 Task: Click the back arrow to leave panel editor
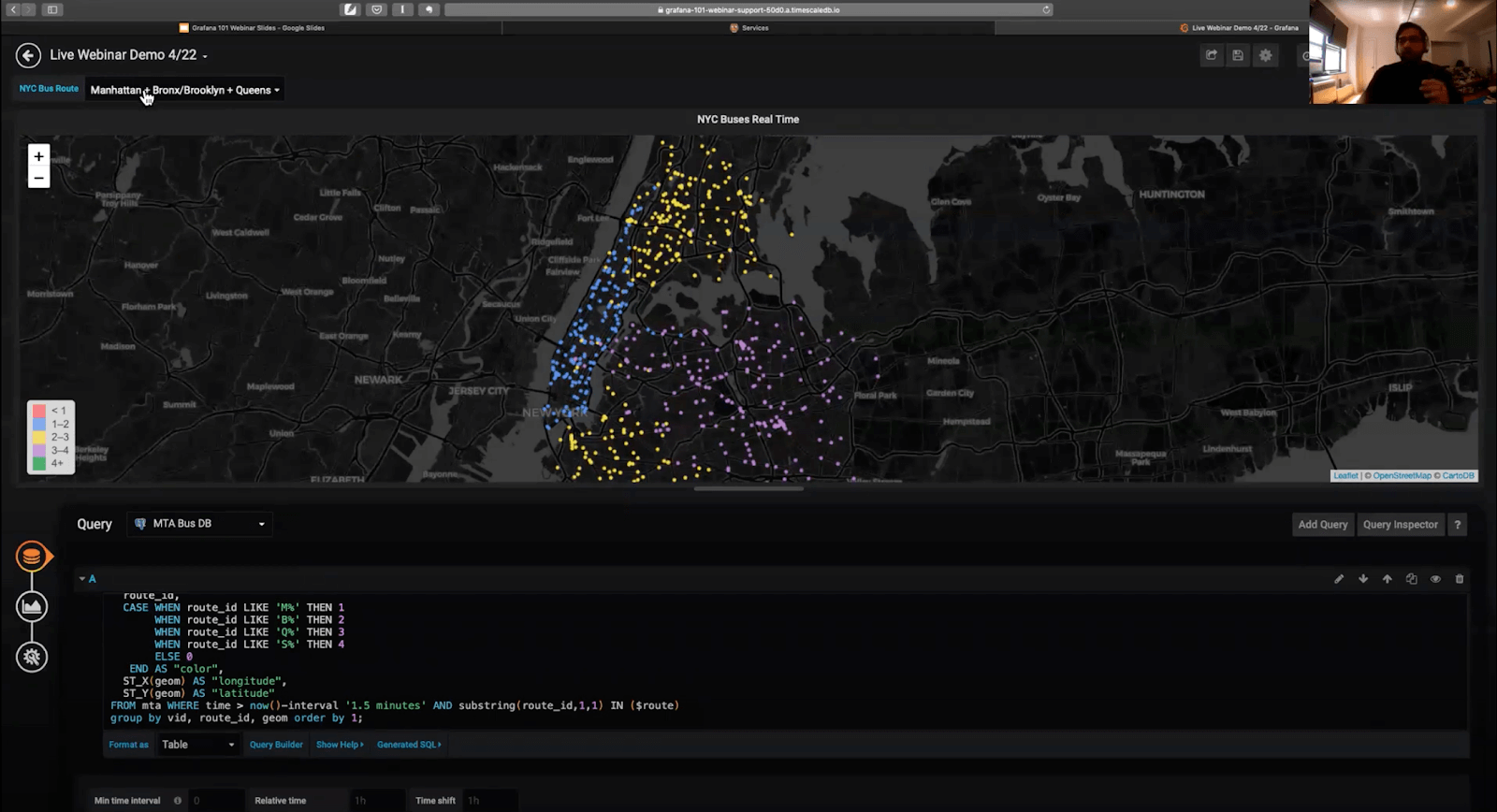(28, 56)
